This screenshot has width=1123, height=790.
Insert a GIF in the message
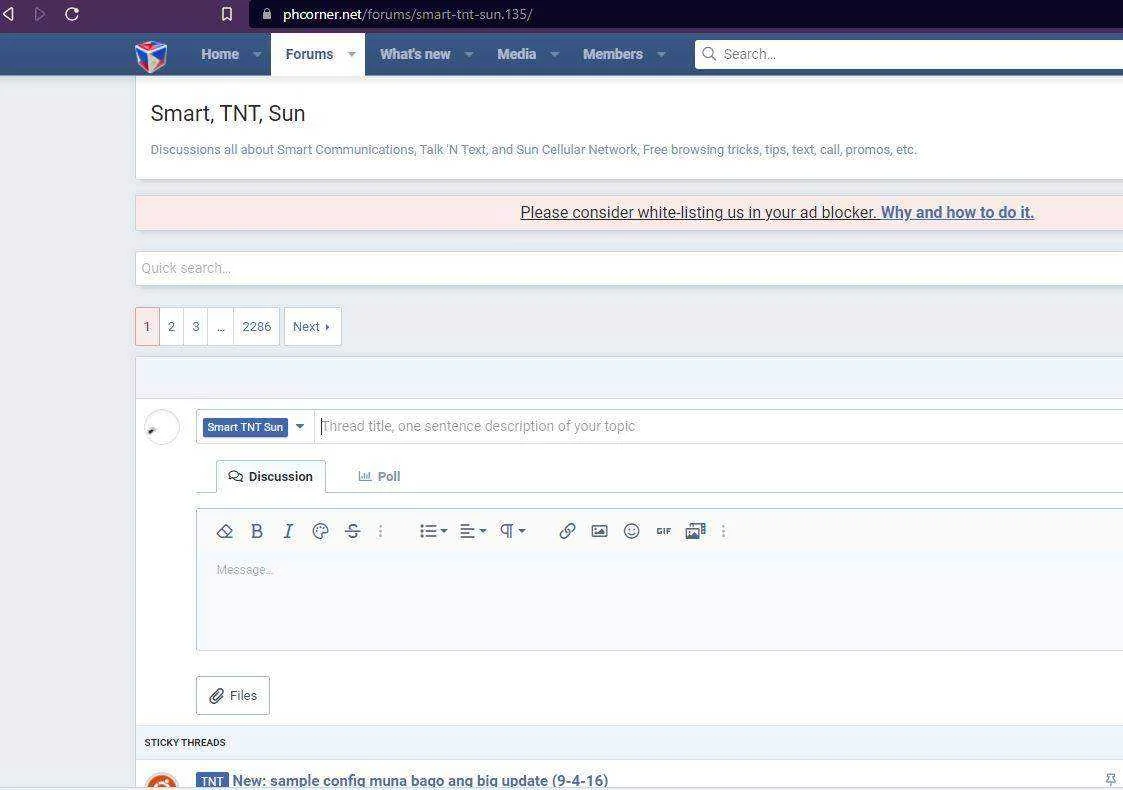(663, 531)
